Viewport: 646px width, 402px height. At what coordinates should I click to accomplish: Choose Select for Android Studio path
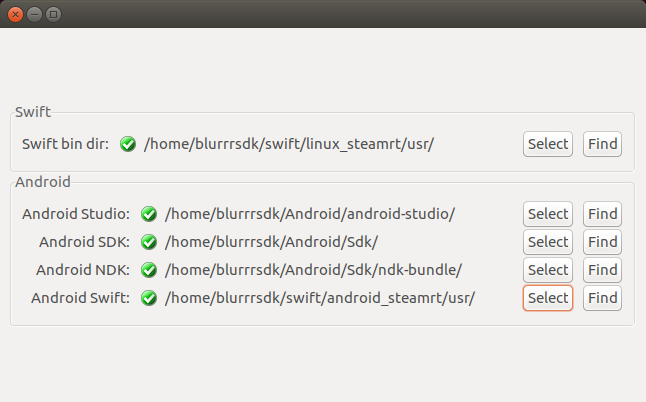[547, 214]
